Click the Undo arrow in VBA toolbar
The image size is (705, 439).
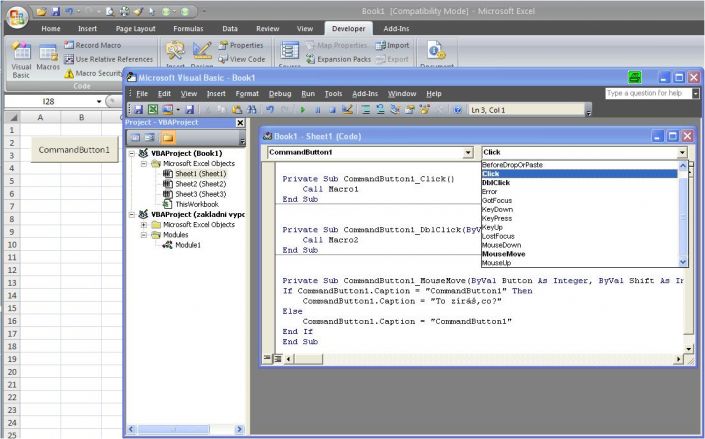point(270,110)
